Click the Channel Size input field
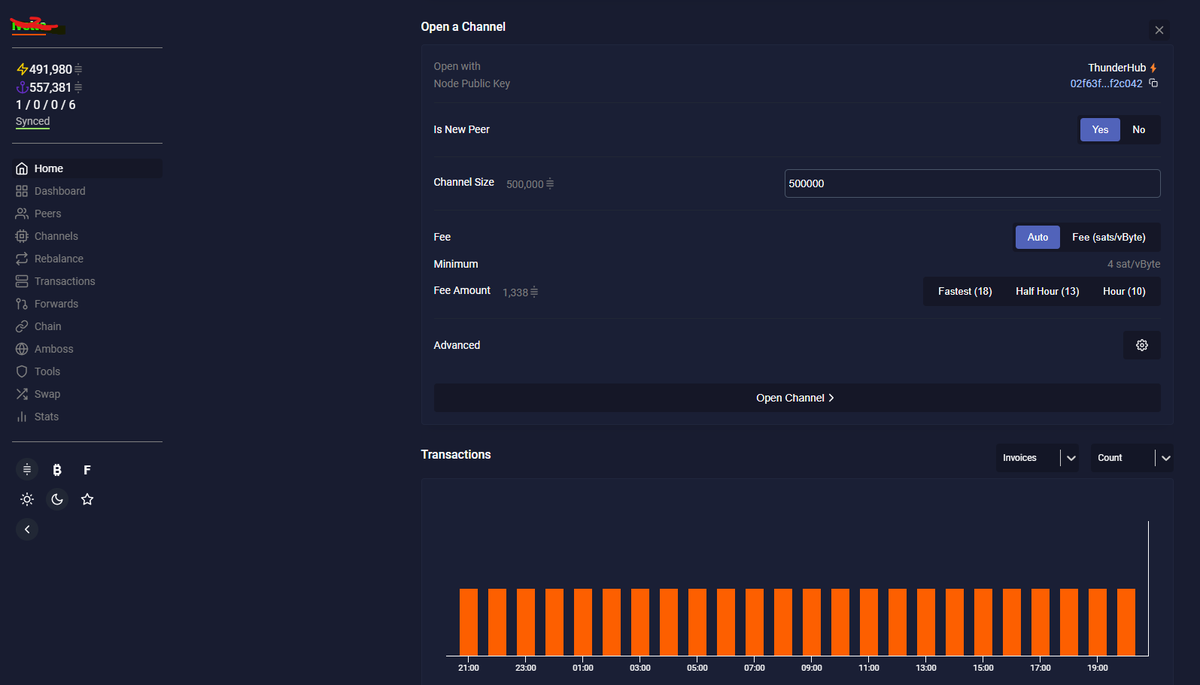1200x685 pixels. click(x=972, y=184)
